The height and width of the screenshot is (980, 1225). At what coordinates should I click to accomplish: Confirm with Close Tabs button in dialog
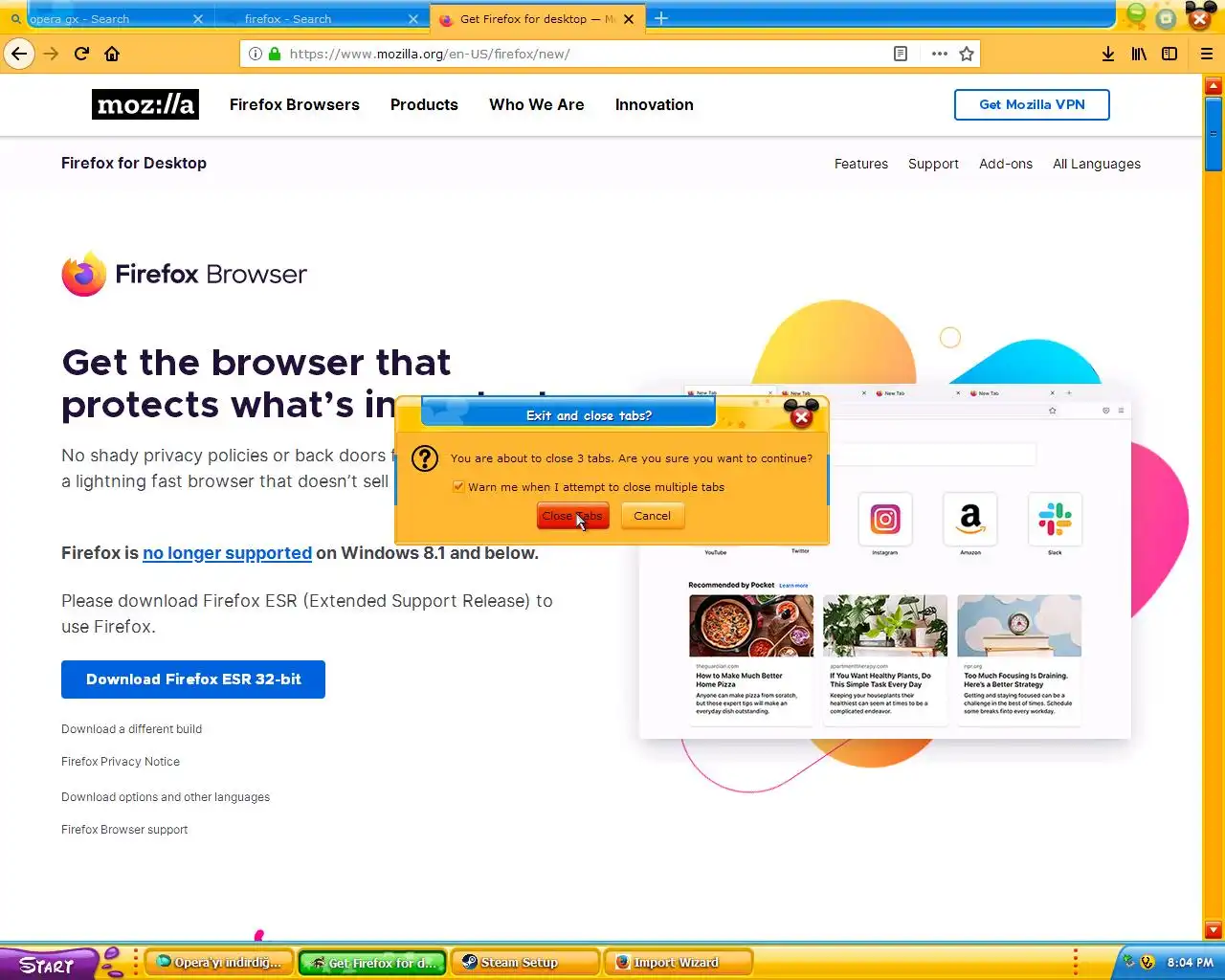(572, 516)
